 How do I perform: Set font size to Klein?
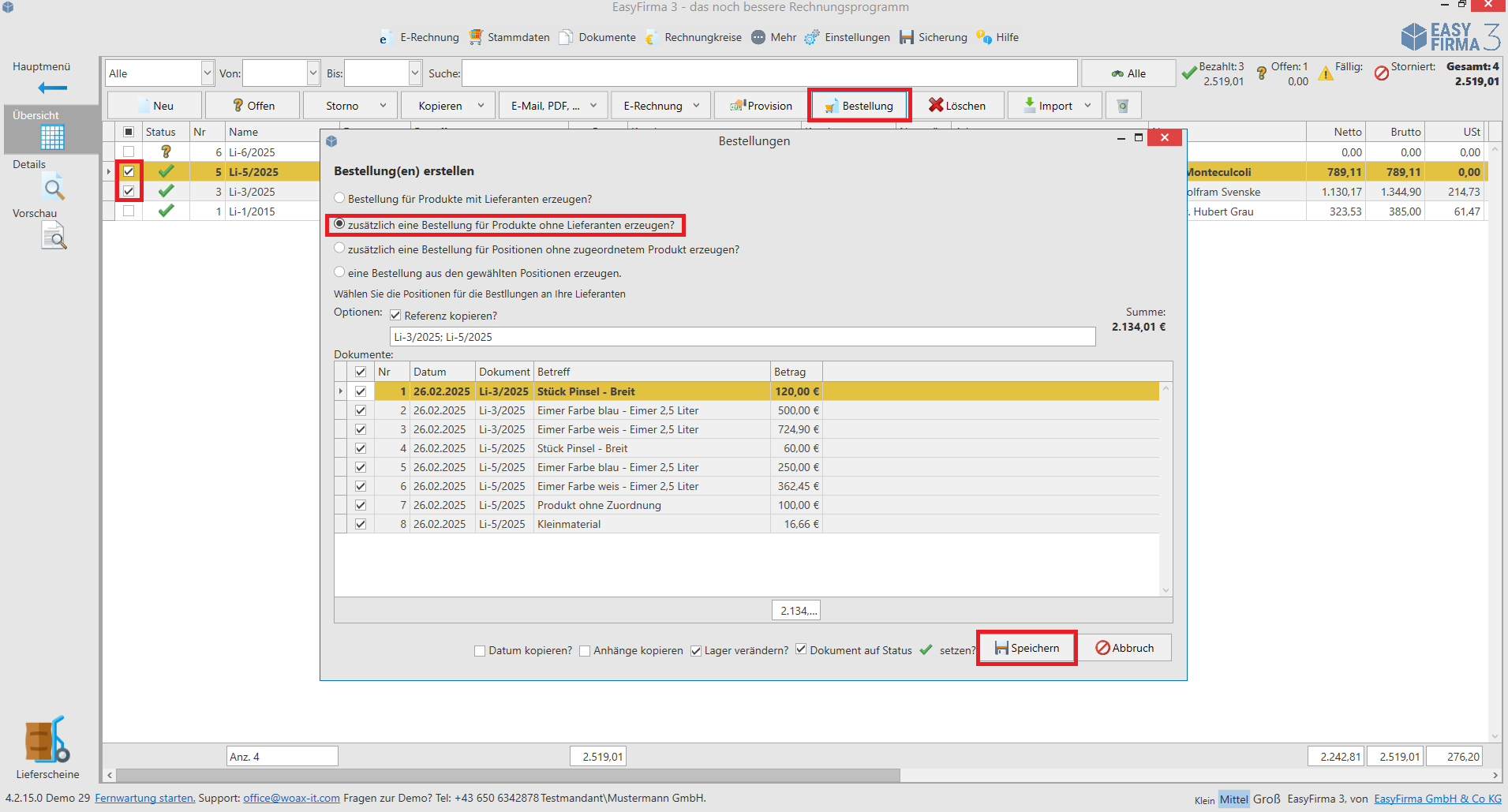click(x=1205, y=800)
